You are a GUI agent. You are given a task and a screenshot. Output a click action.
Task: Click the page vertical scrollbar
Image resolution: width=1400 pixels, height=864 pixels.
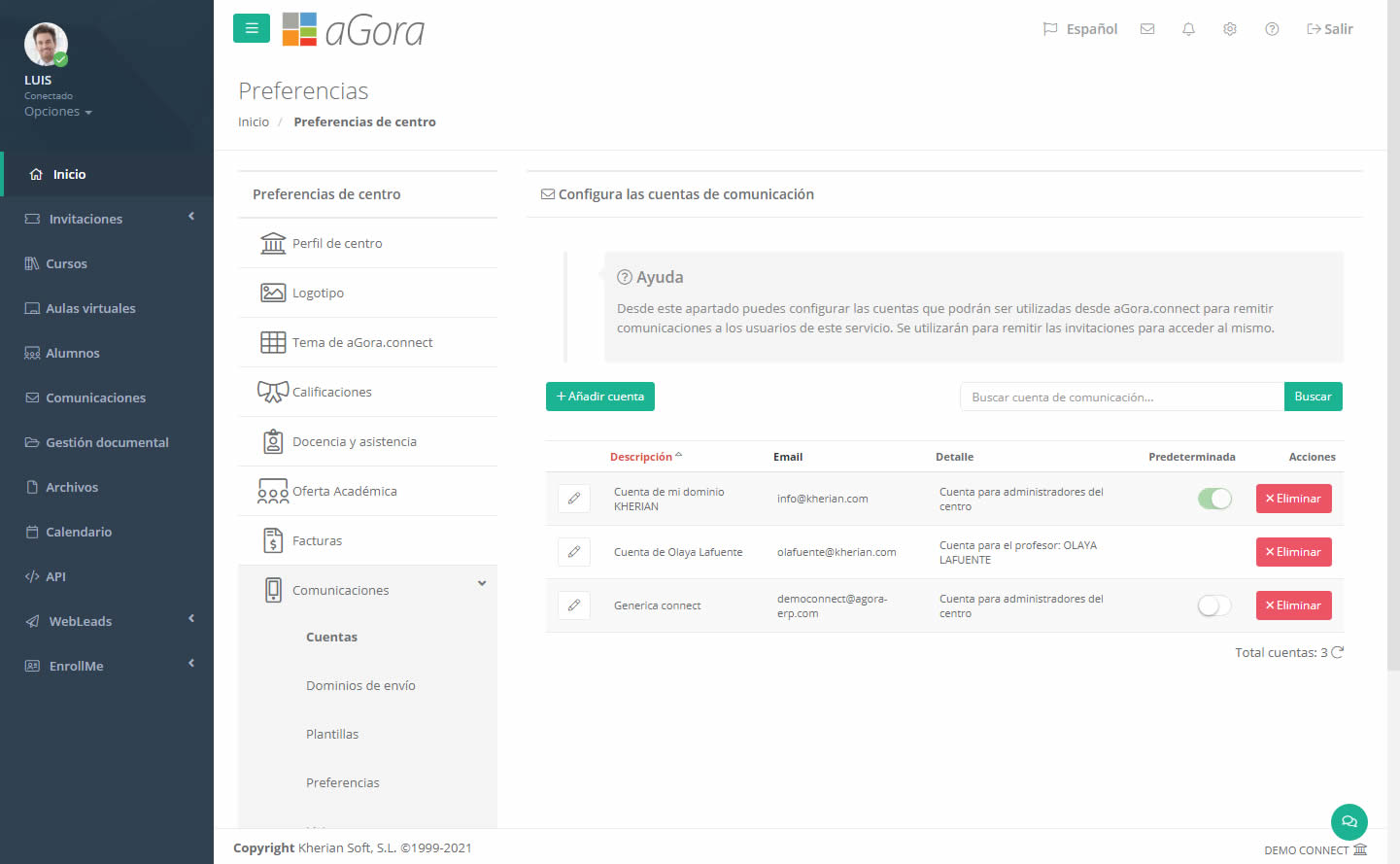click(x=1393, y=335)
